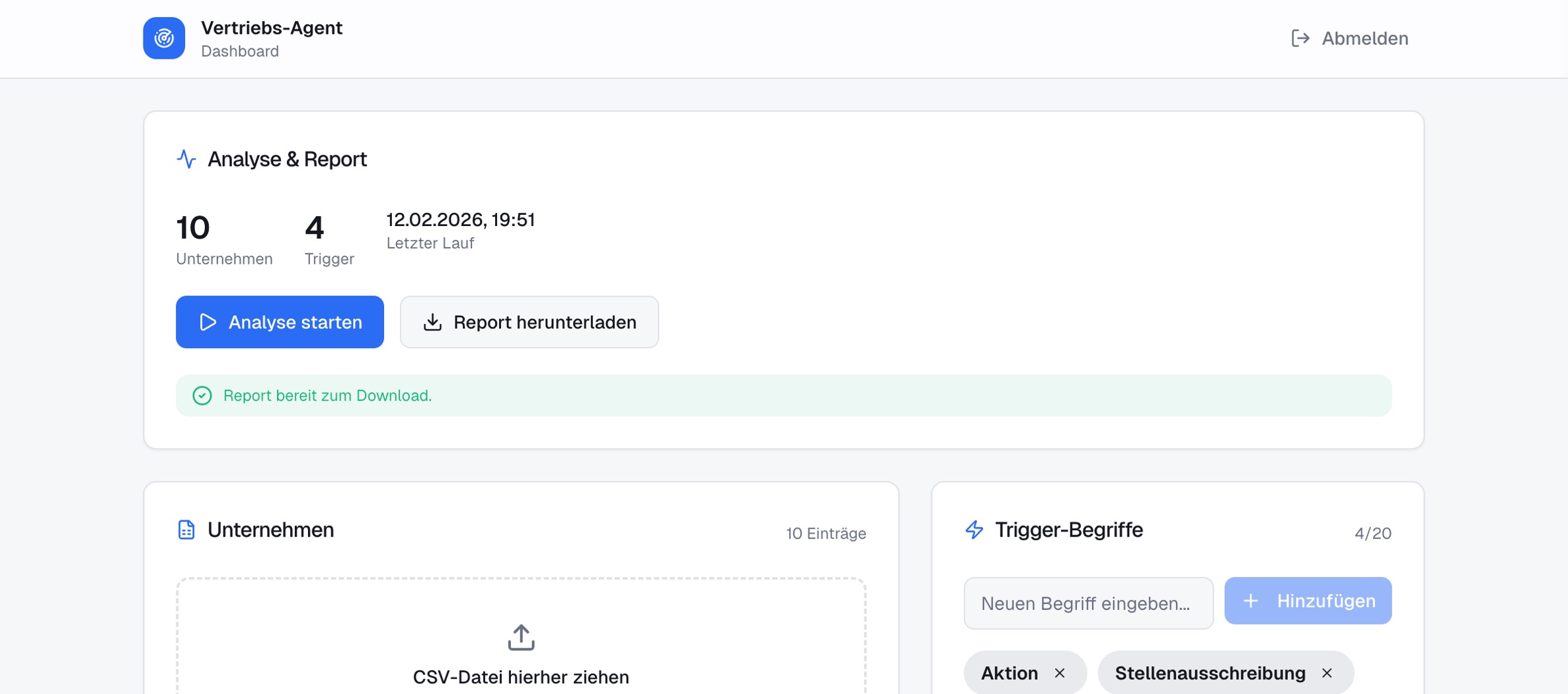Click the activity pulse icon beside Analyse & Report
The width and height of the screenshot is (1568, 694).
click(x=186, y=159)
